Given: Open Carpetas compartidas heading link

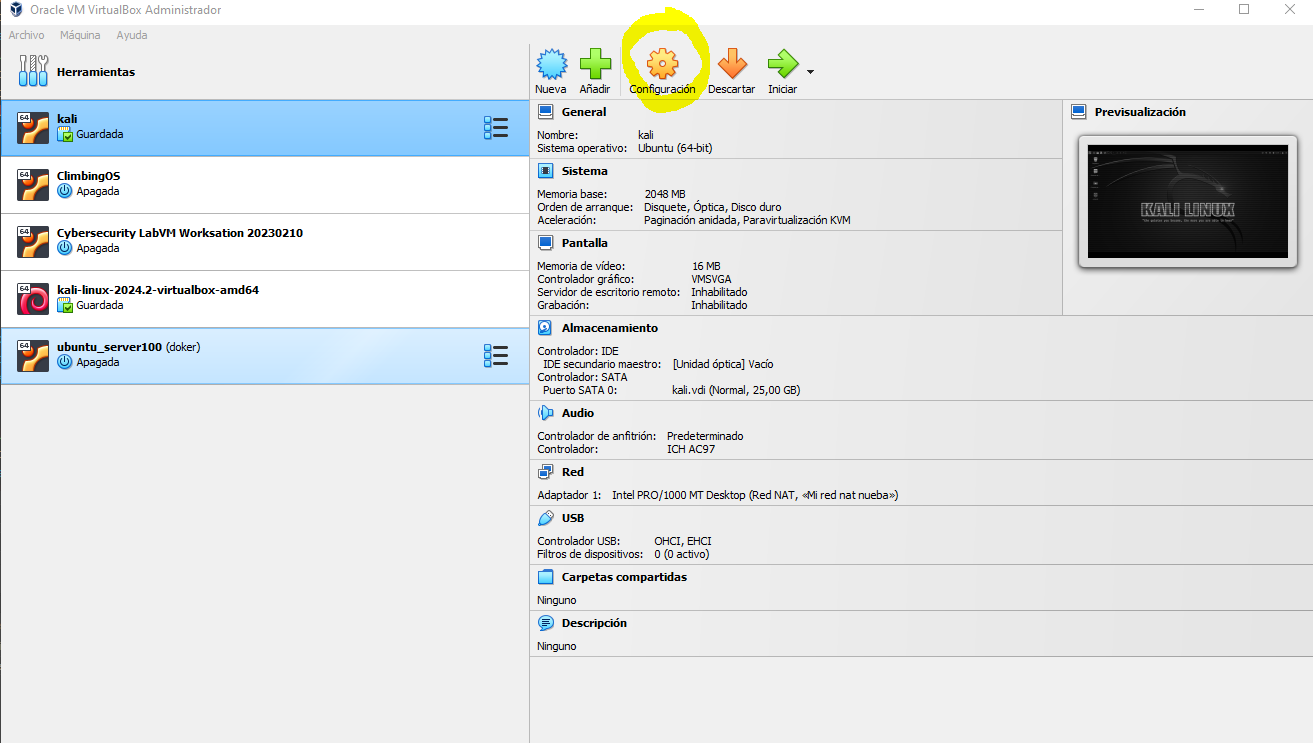Looking at the screenshot, I should [624, 577].
